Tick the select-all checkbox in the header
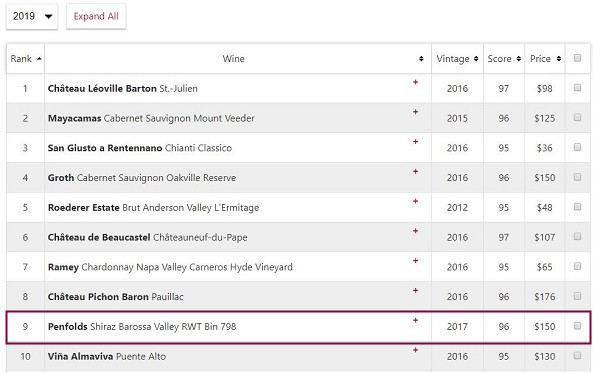 (577, 58)
